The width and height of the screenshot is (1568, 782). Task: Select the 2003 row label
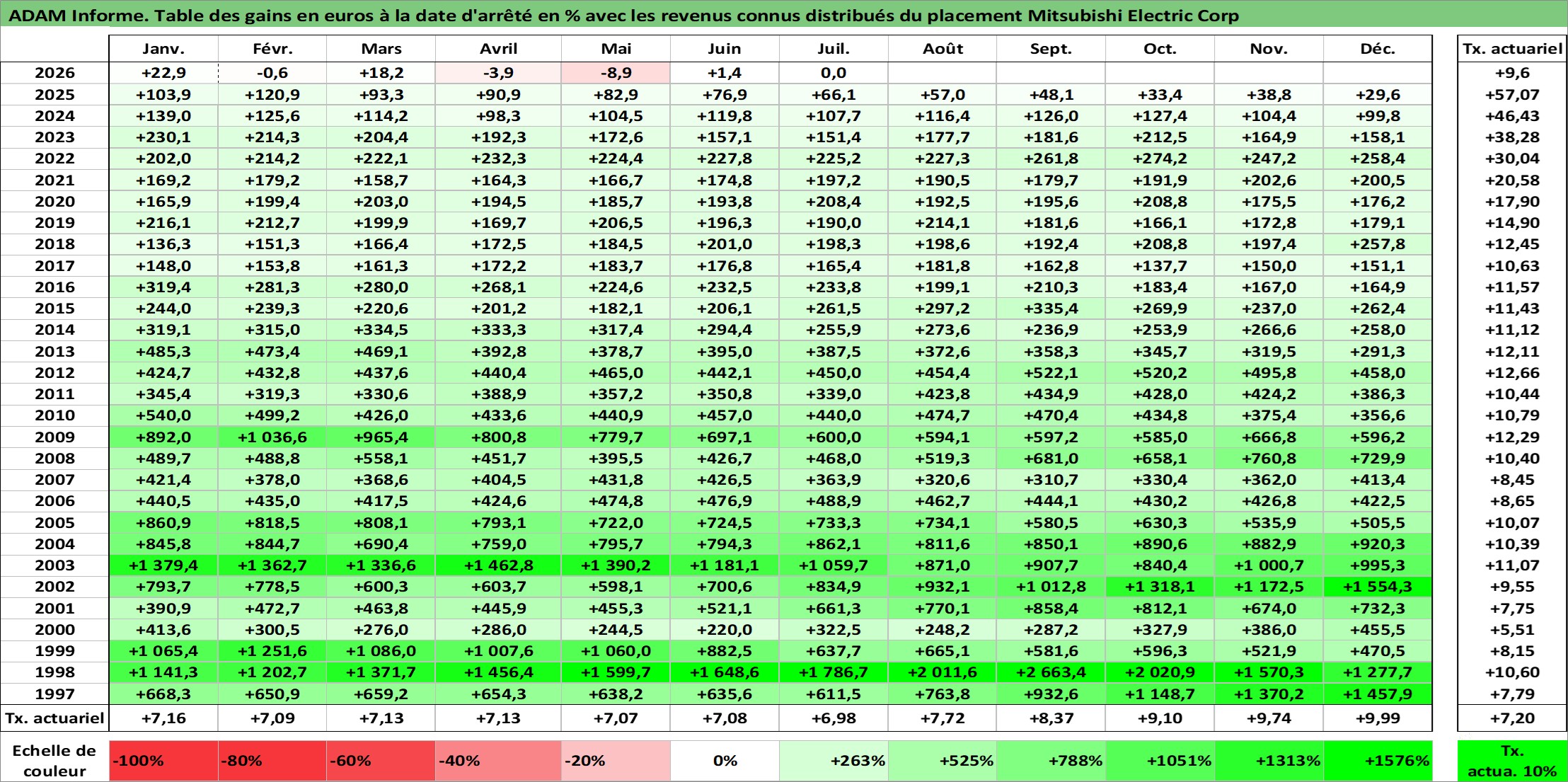(54, 565)
